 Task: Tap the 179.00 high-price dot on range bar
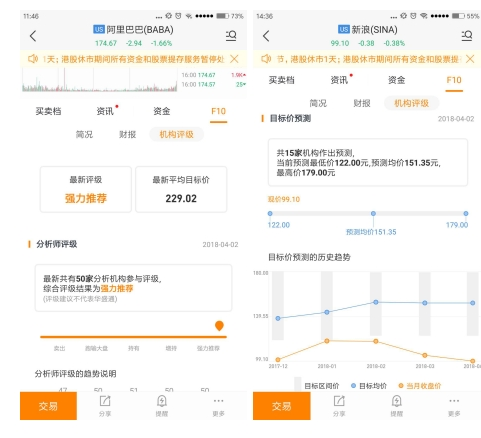pos(466,213)
